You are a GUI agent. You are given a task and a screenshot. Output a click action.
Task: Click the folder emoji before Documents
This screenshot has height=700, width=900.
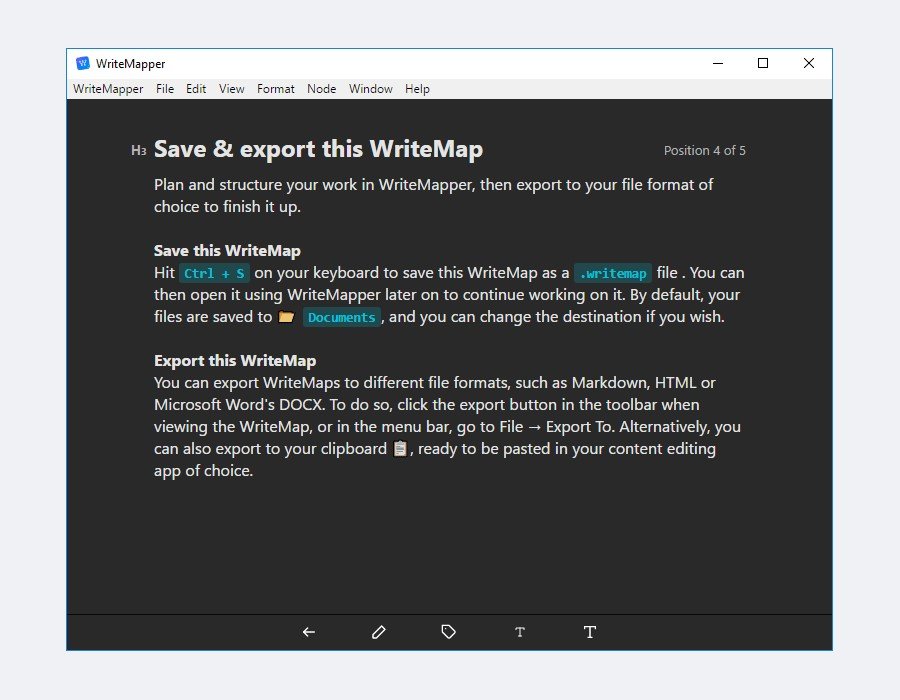point(286,317)
